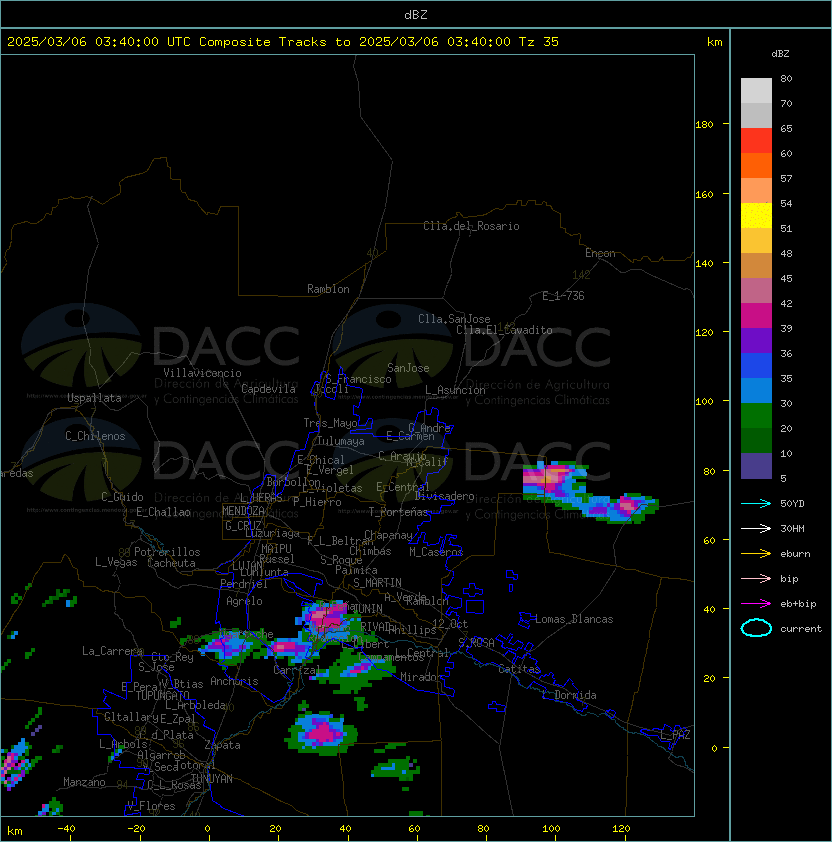Viewport: 832px width, 842px height.
Task: Click the 'Tz 35' threshold text in header
Action: 539,42
